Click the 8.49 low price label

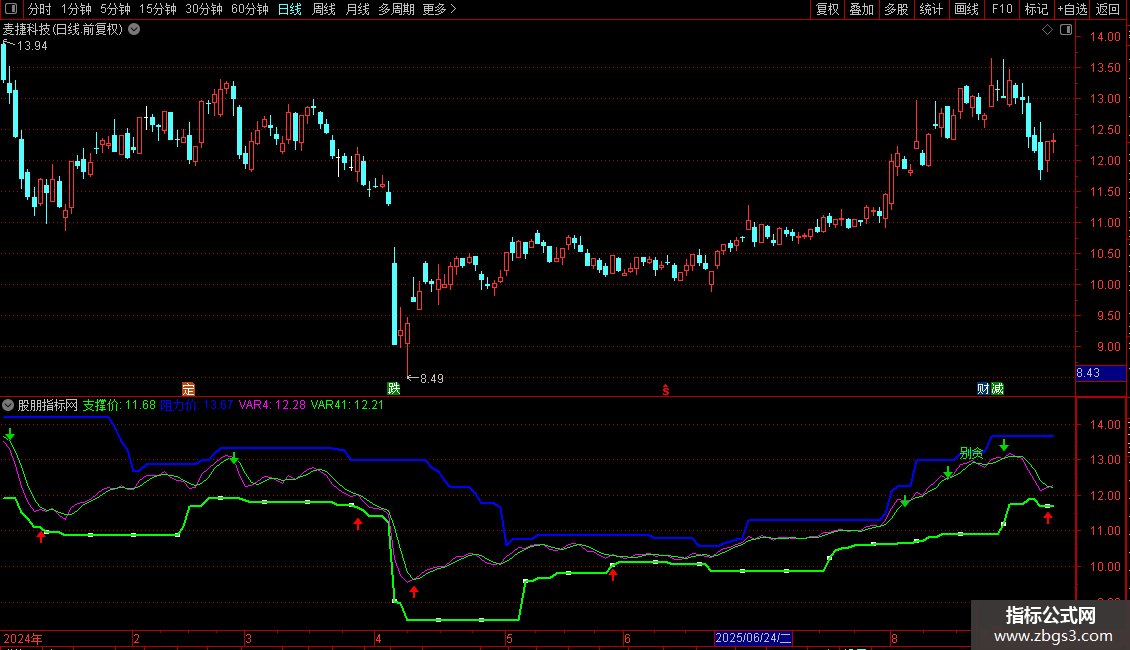pos(432,378)
